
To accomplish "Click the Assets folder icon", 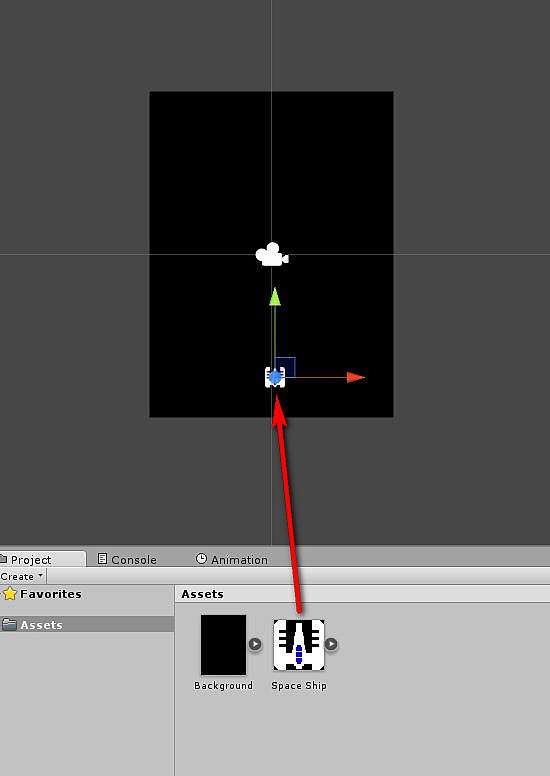I will coord(9,624).
